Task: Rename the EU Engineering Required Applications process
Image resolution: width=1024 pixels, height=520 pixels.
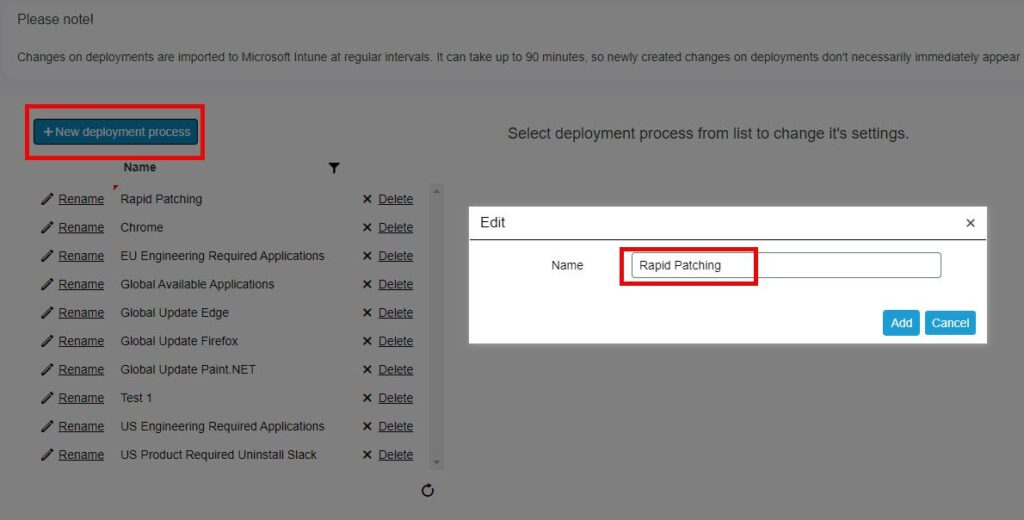Action: pyautogui.click(x=80, y=256)
